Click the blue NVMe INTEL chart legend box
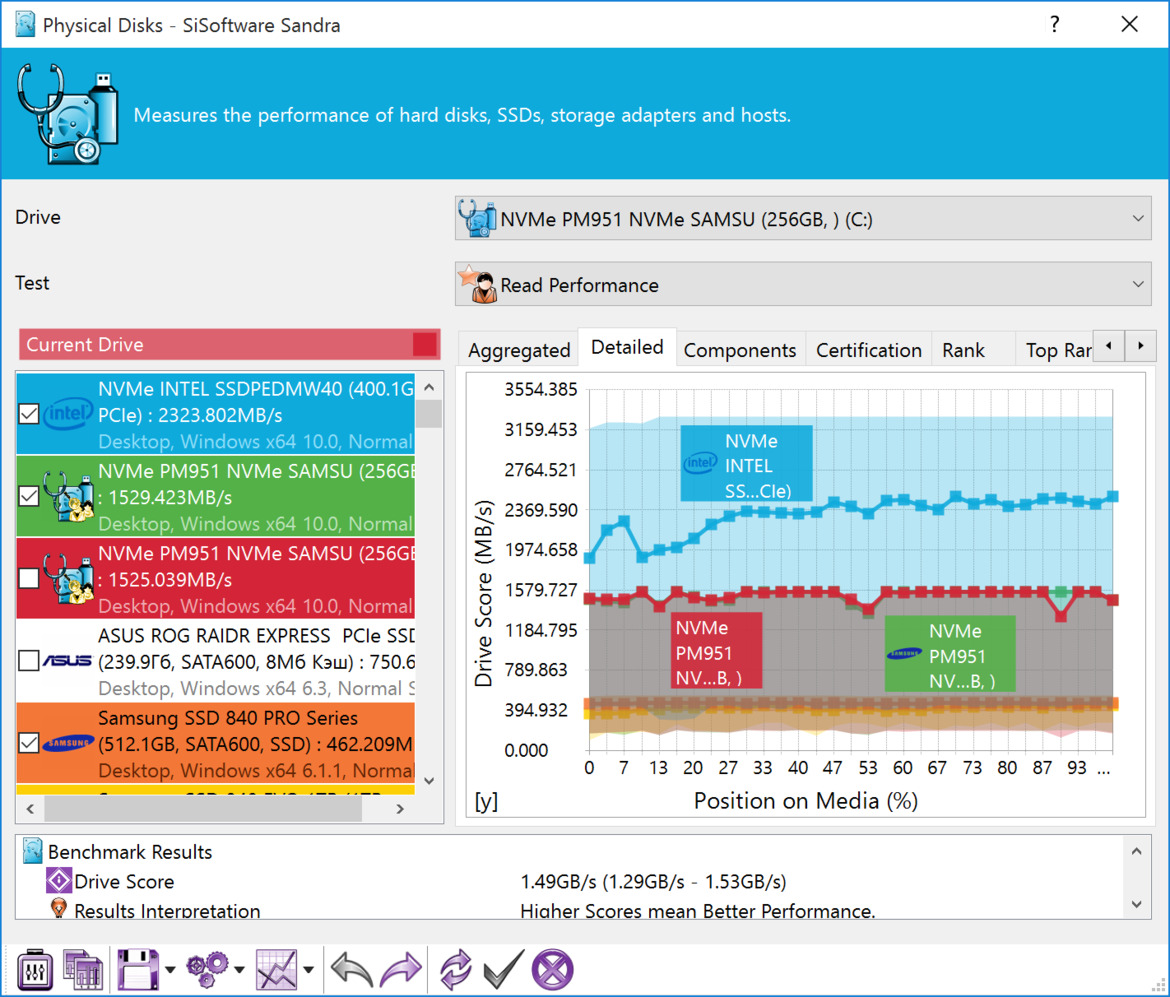Viewport: 1170px width, 997px height. tap(746, 464)
